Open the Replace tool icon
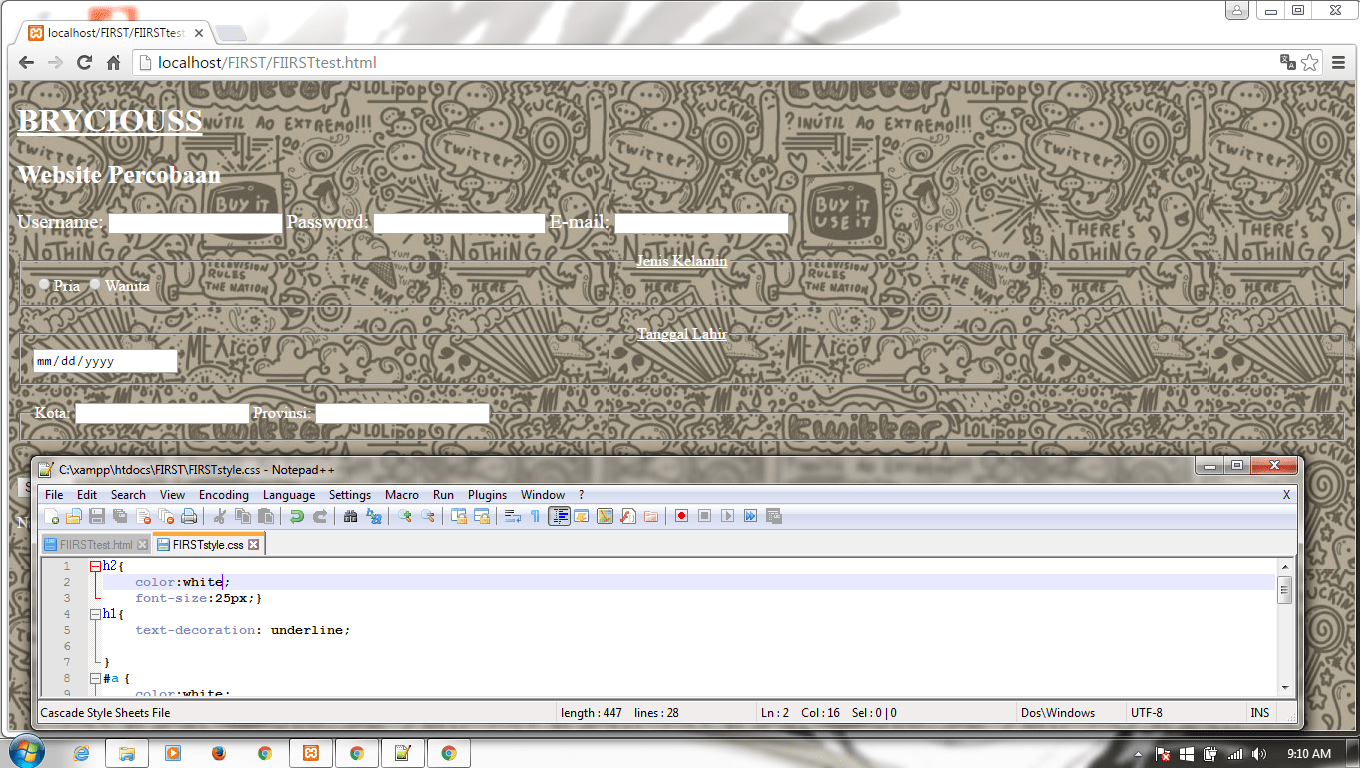This screenshot has width=1360, height=768. (x=374, y=516)
